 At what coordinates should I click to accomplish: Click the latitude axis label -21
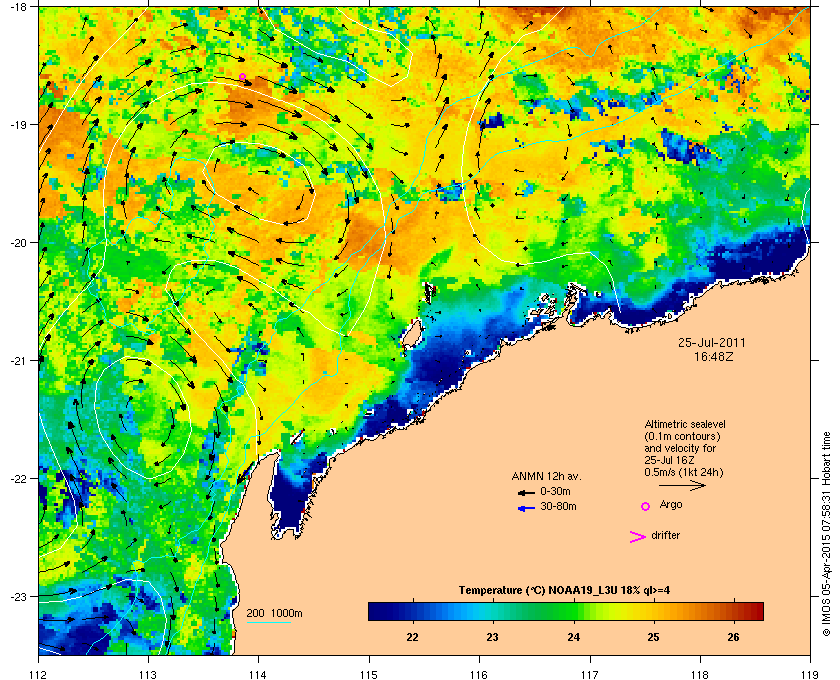tap(18, 360)
